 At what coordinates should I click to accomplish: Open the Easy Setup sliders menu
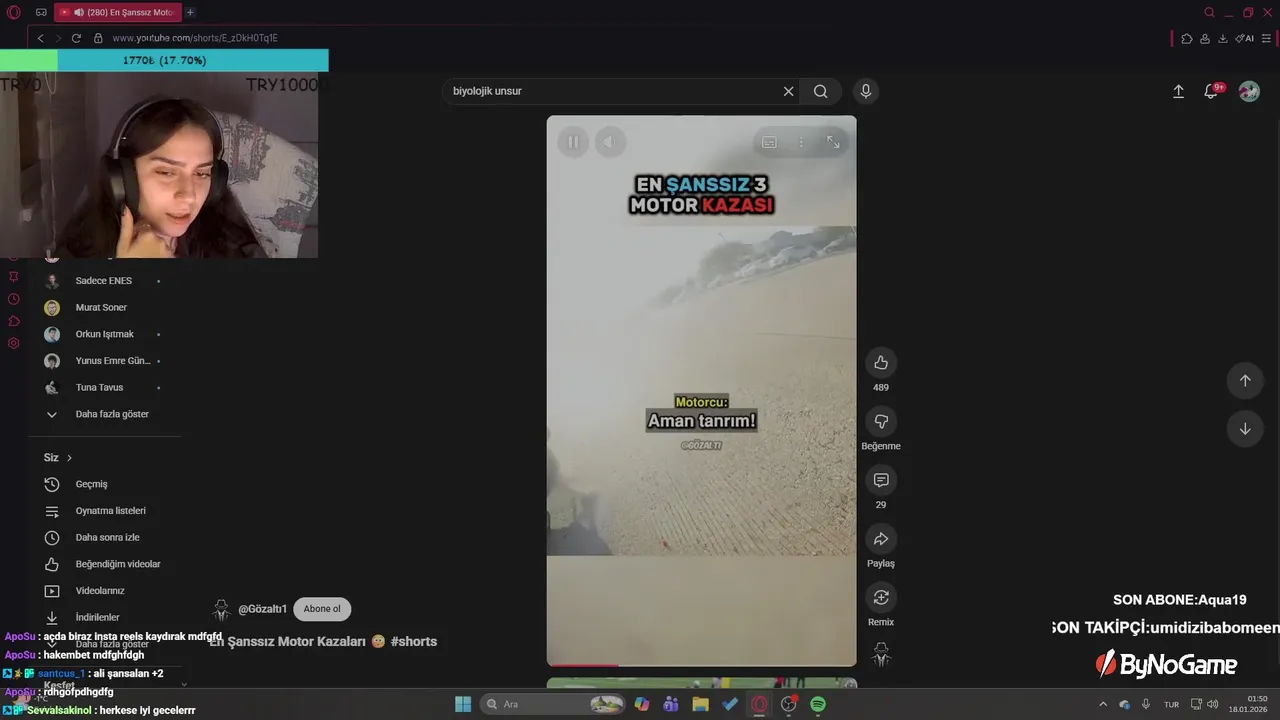(1268, 38)
